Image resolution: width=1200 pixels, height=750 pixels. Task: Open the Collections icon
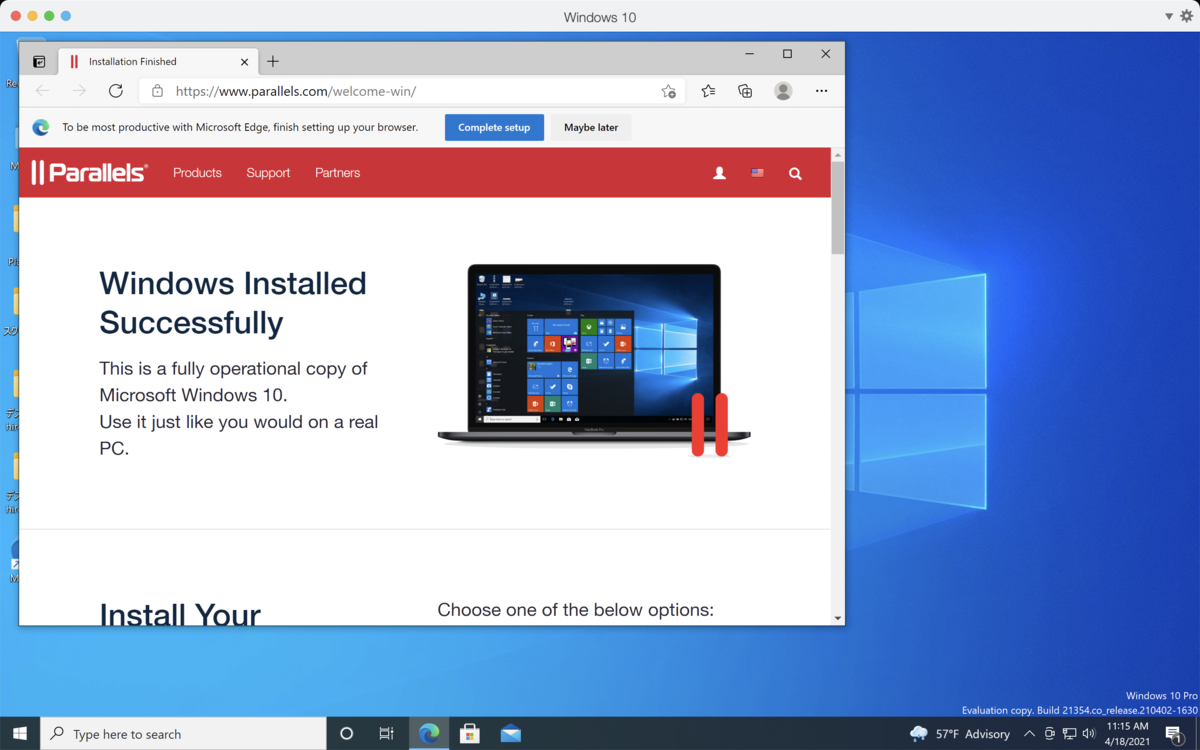tap(745, 91)
